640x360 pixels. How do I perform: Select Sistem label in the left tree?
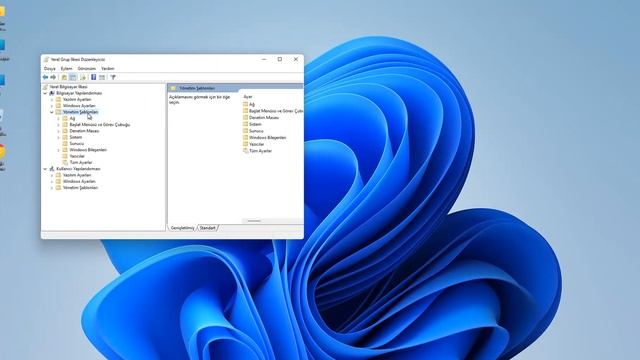point(76,137)
